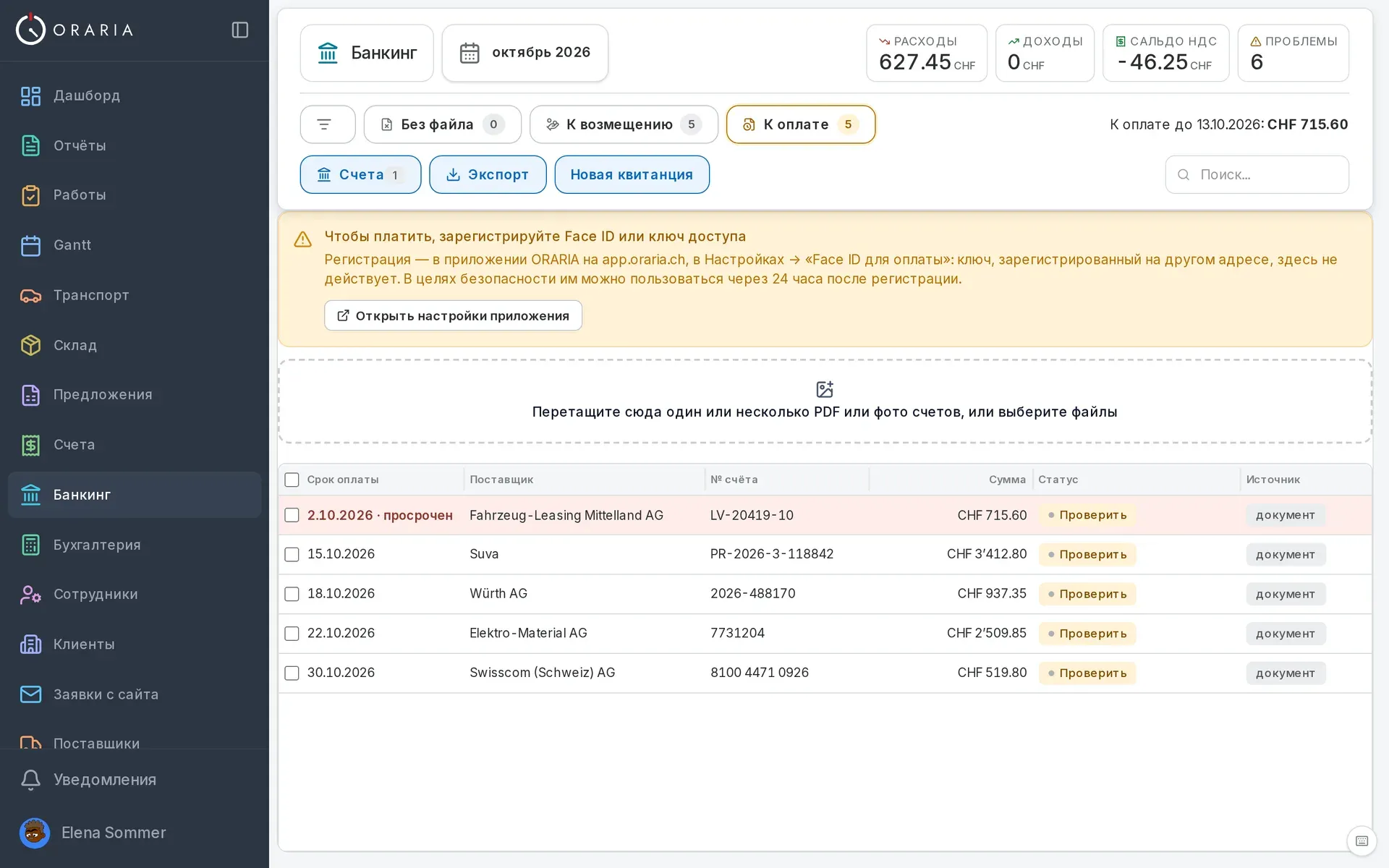The height and width of the screenshot is (868, 1389).
Task: Click Проверить status for Suva invoice
Action: coord(1087,555)
